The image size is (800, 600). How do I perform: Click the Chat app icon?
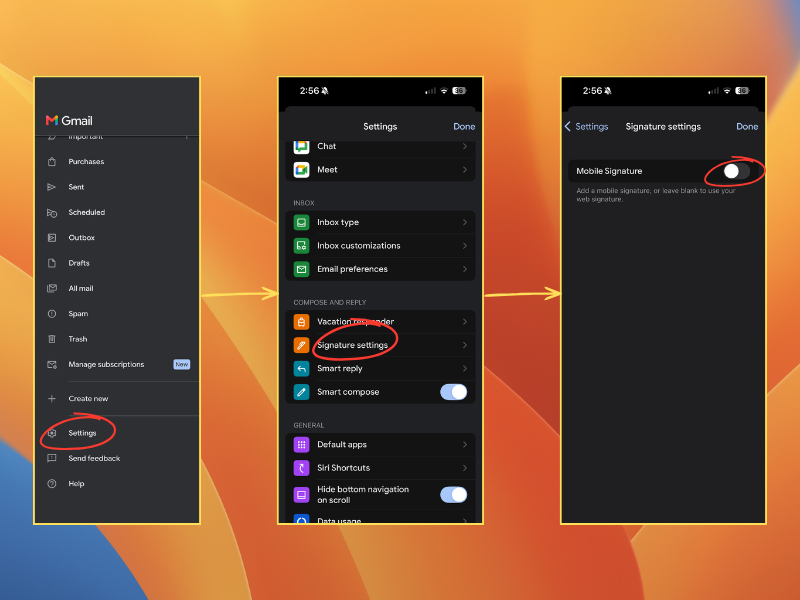point(302,146)
